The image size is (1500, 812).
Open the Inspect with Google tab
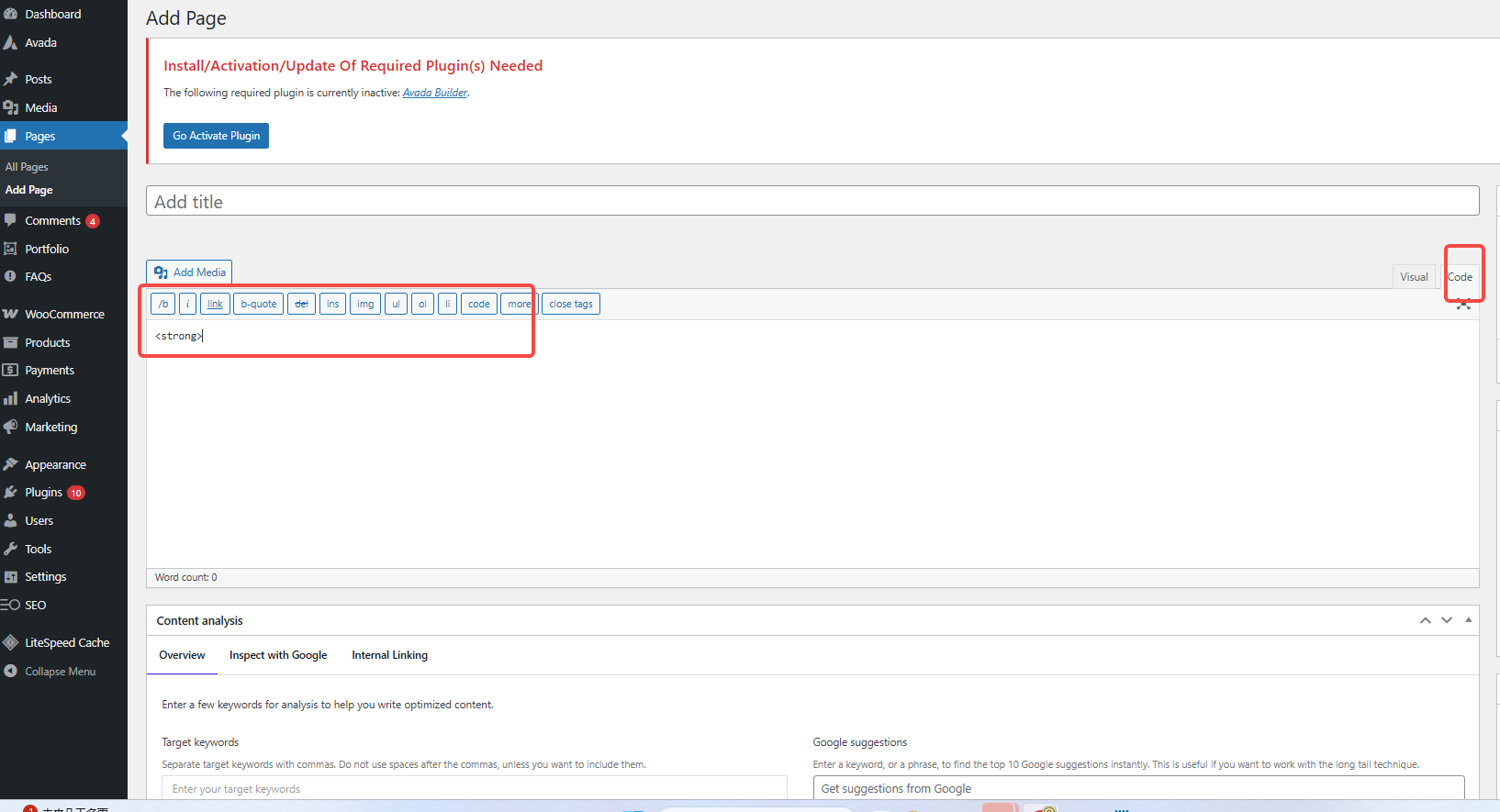(x=278, y=655)
